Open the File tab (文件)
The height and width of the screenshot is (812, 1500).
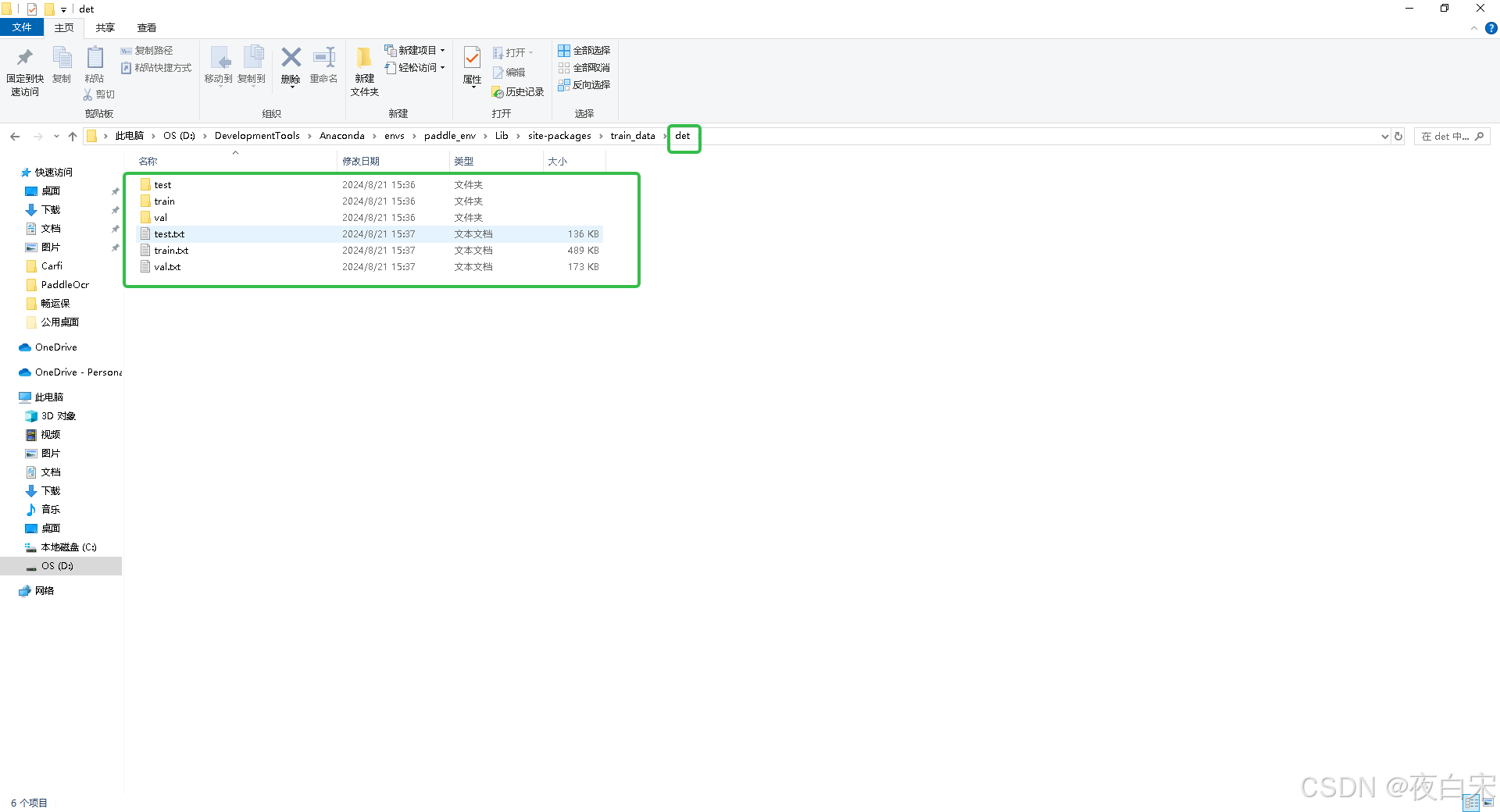22,27
